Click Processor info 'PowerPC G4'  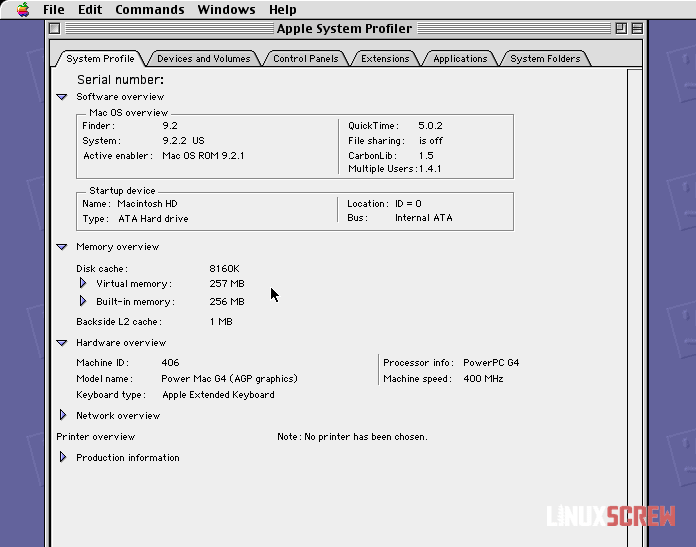(x=491, y=363)
